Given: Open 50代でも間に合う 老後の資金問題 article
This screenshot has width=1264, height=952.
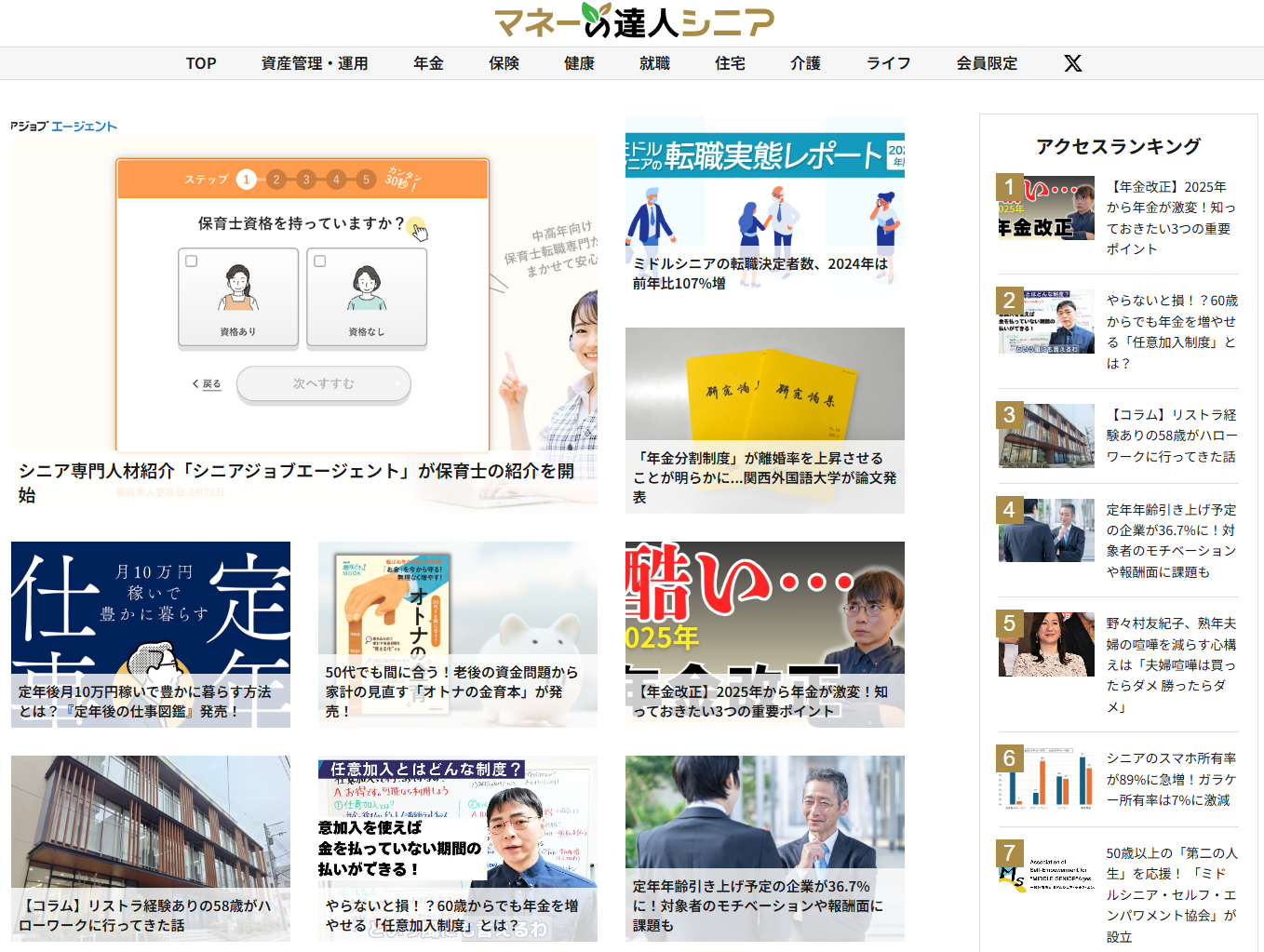Looking at the screenshot, I should coord(452,691).
